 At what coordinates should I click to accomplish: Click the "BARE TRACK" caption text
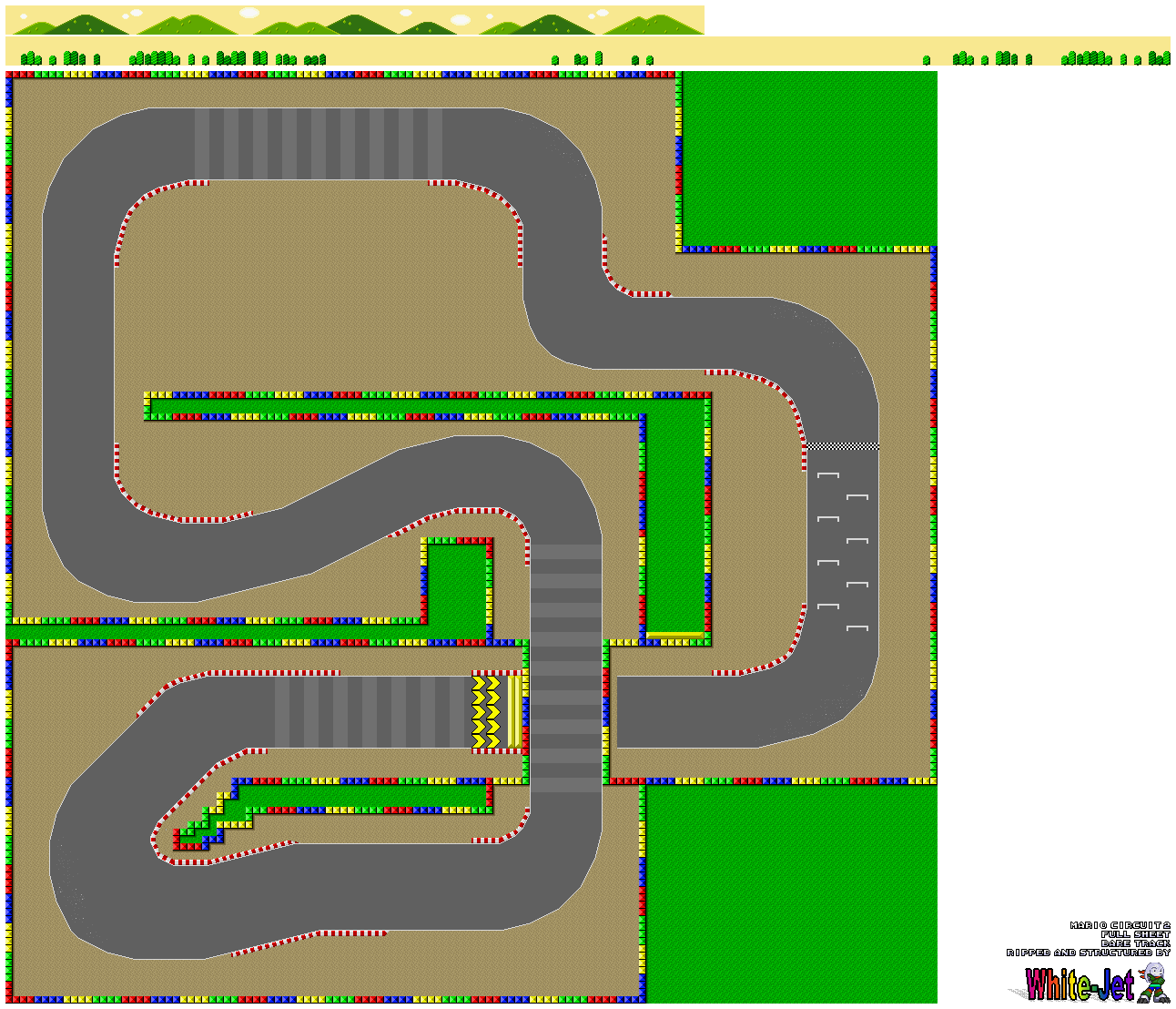pos(1135,943)
